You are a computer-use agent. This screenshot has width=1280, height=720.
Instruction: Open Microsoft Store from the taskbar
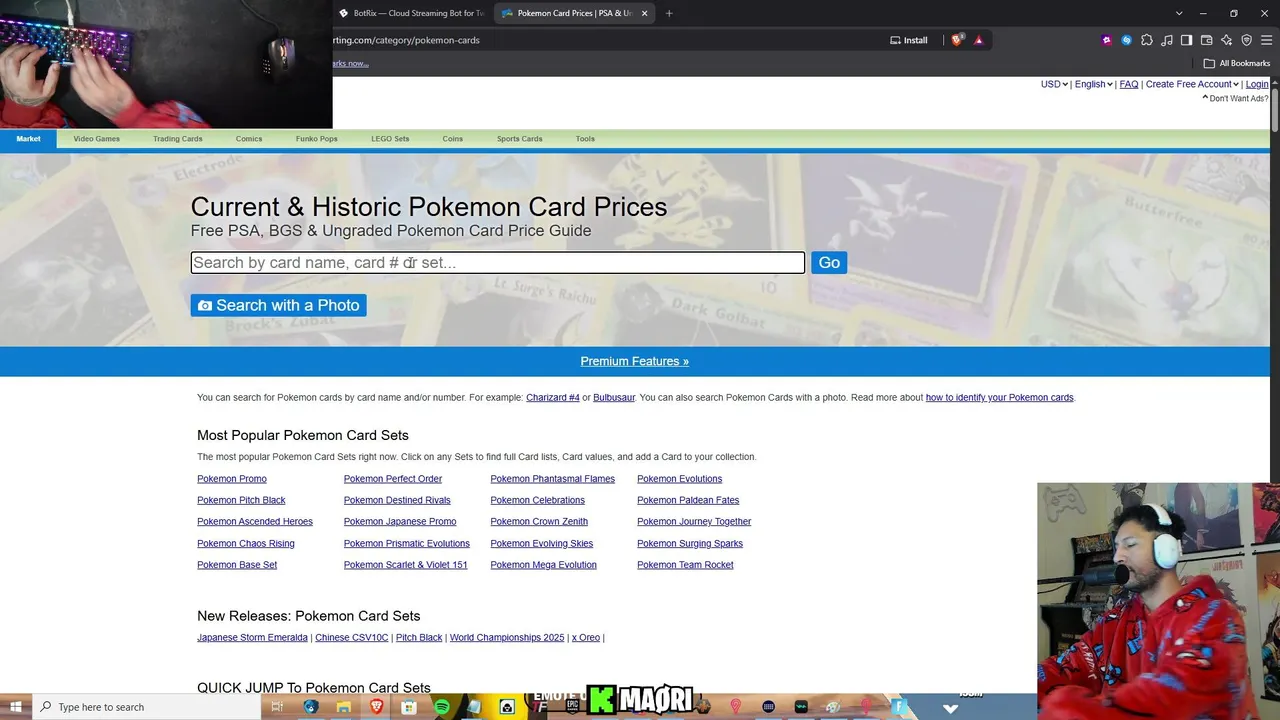click(x=409, y=707)
